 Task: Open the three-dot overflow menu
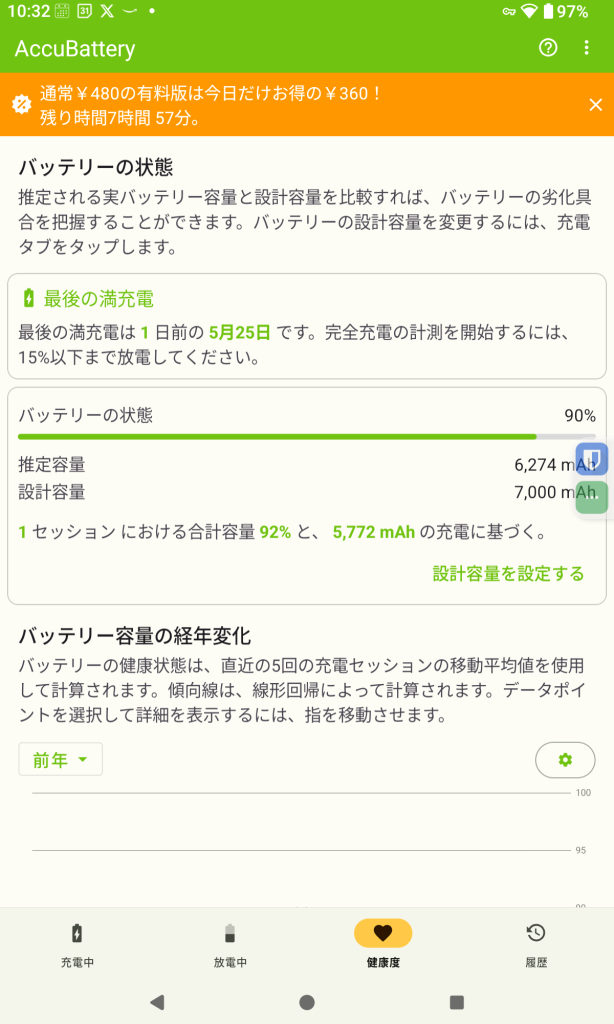point(587,48)
